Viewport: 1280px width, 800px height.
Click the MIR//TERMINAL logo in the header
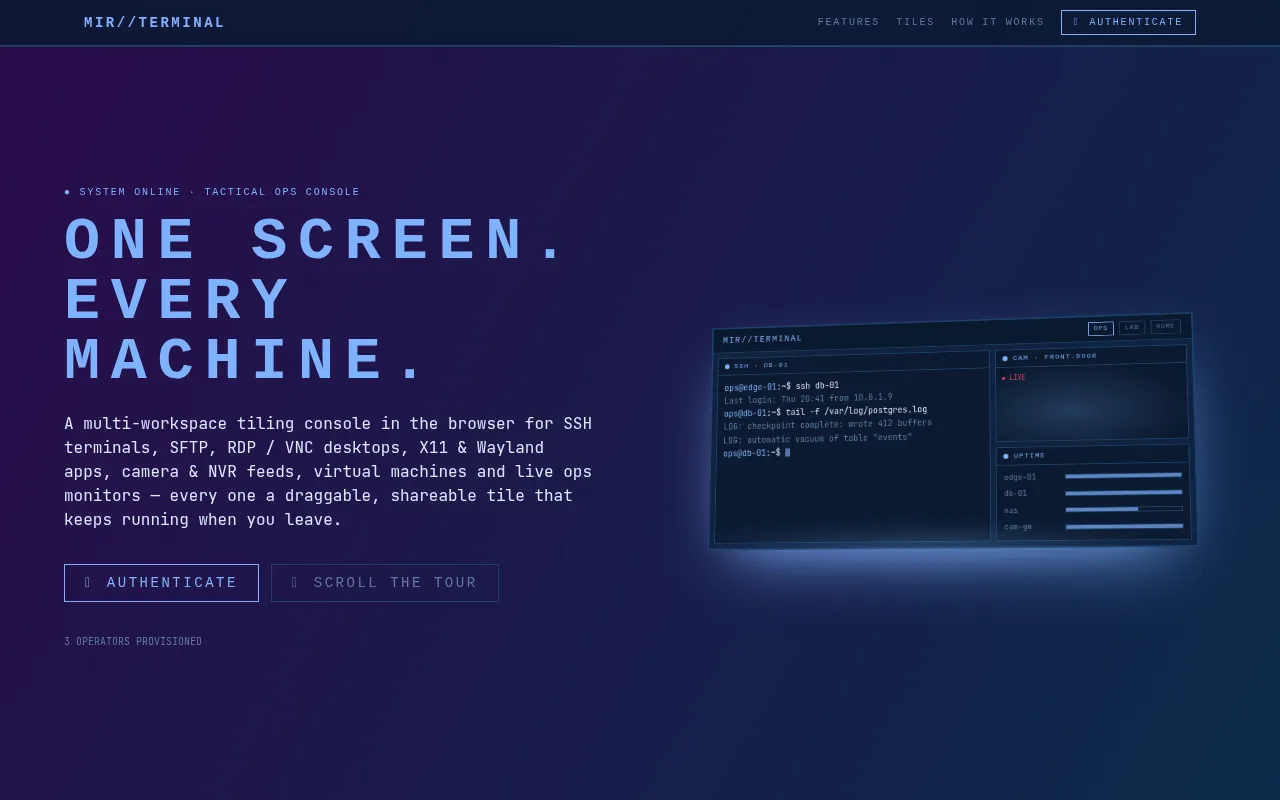point(154,22)
